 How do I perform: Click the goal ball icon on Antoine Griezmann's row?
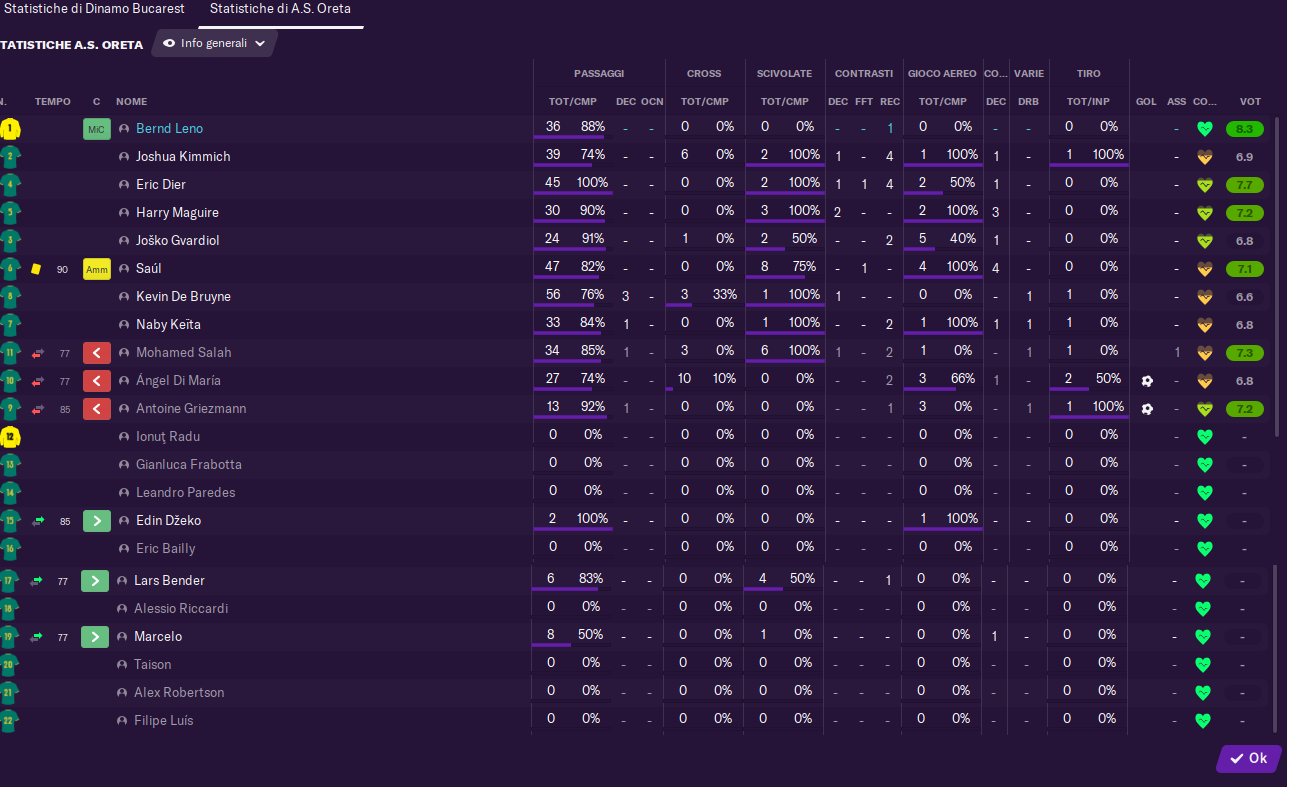1147,409
